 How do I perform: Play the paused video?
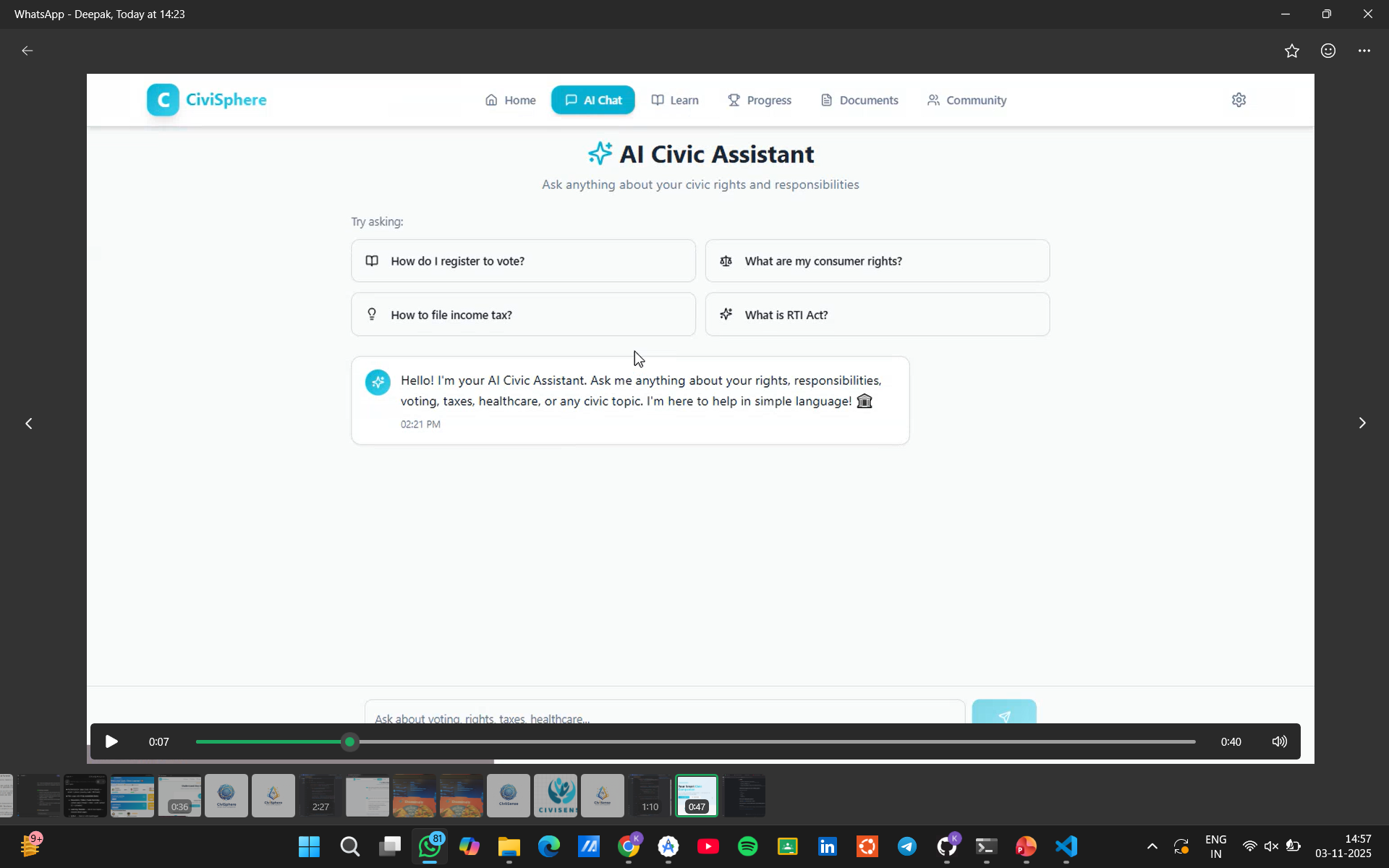point(111,741)
